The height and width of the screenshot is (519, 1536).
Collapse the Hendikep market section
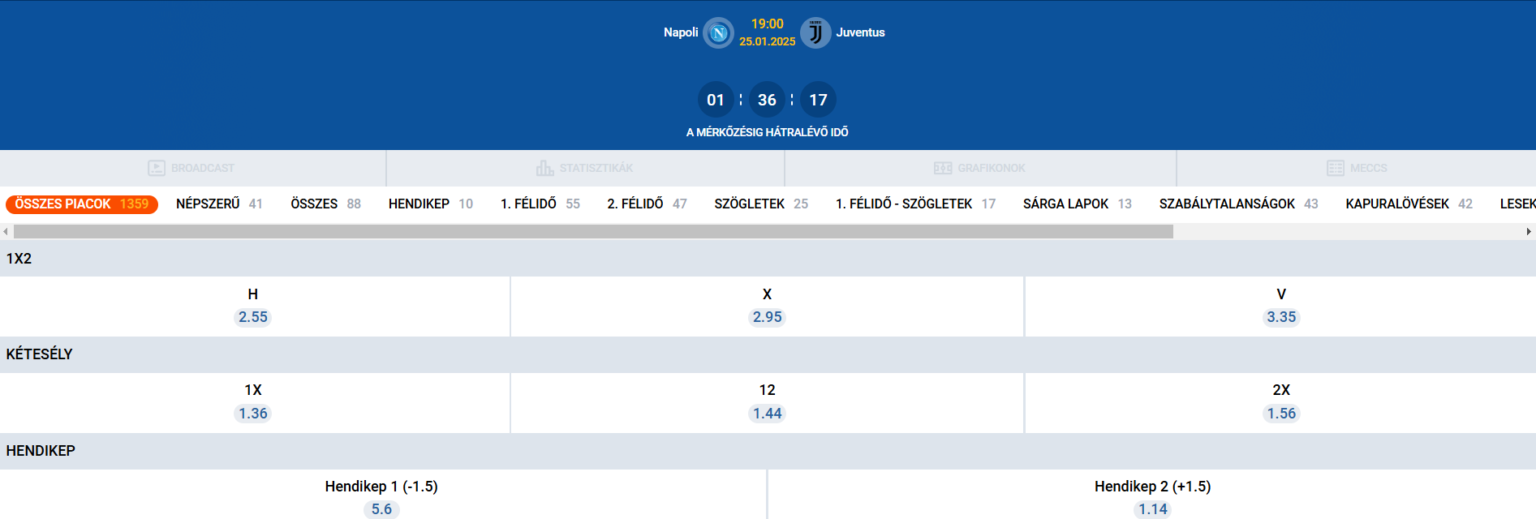point(768,451)
